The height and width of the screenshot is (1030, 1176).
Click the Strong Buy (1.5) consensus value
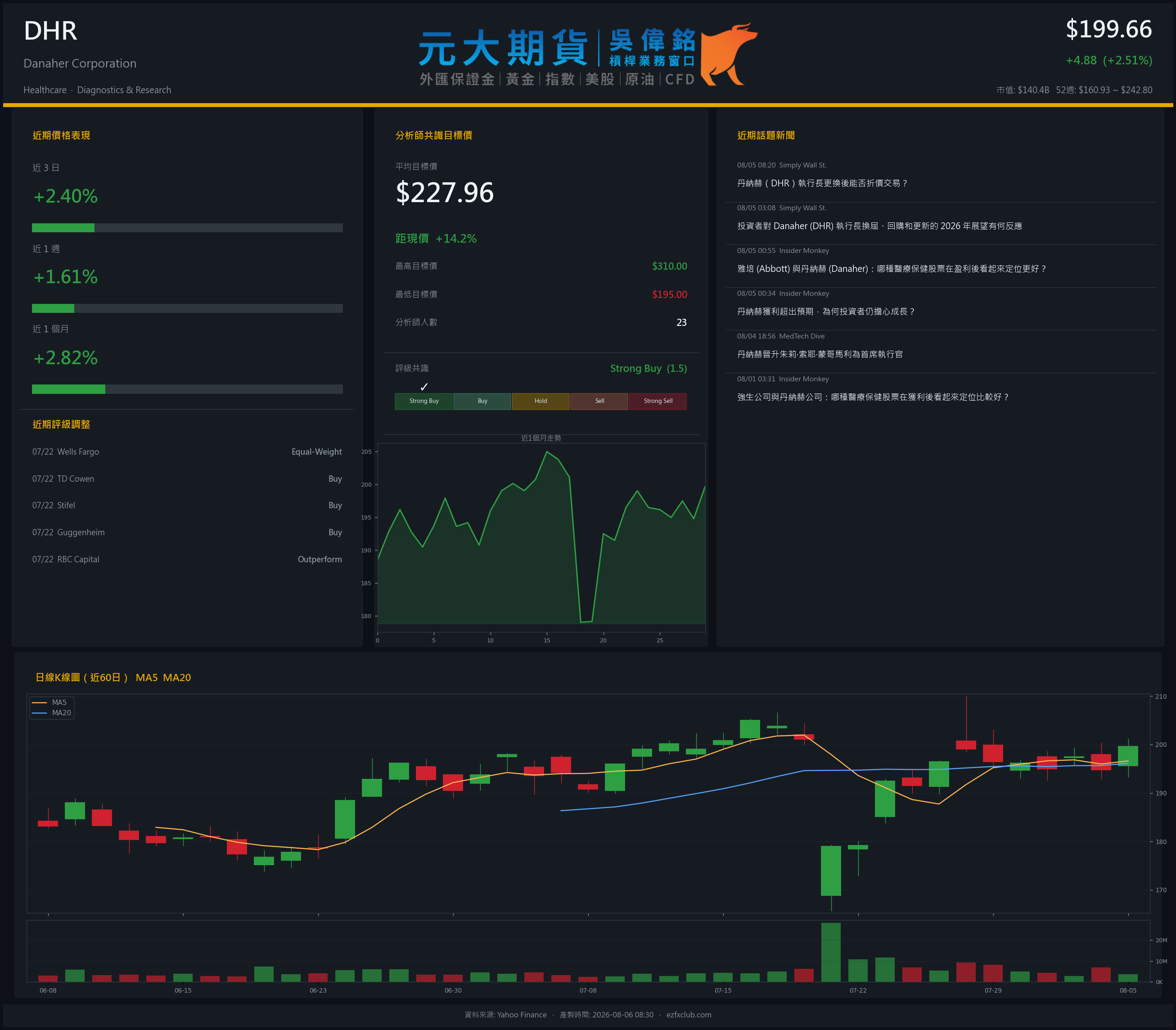(x=649, y=368)
